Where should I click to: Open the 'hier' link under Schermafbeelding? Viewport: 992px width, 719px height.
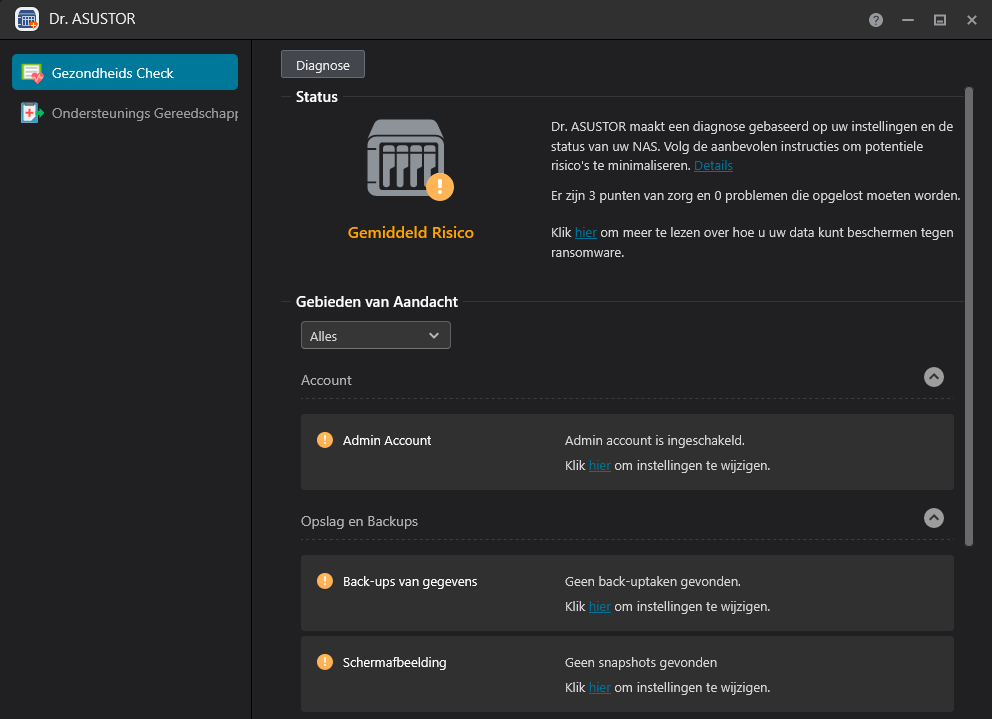point(599,687)
